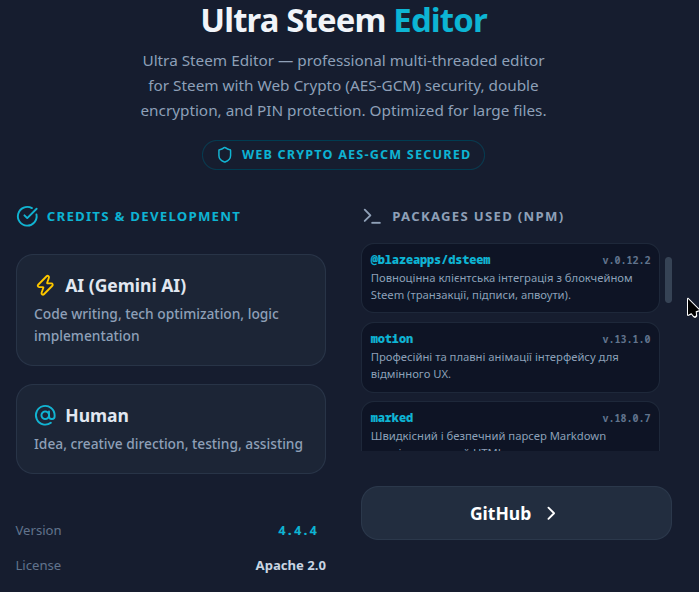The width and height of the screenshot is (699, 592).
Task: Click the Version label
Action: click(x=38, y=530)
